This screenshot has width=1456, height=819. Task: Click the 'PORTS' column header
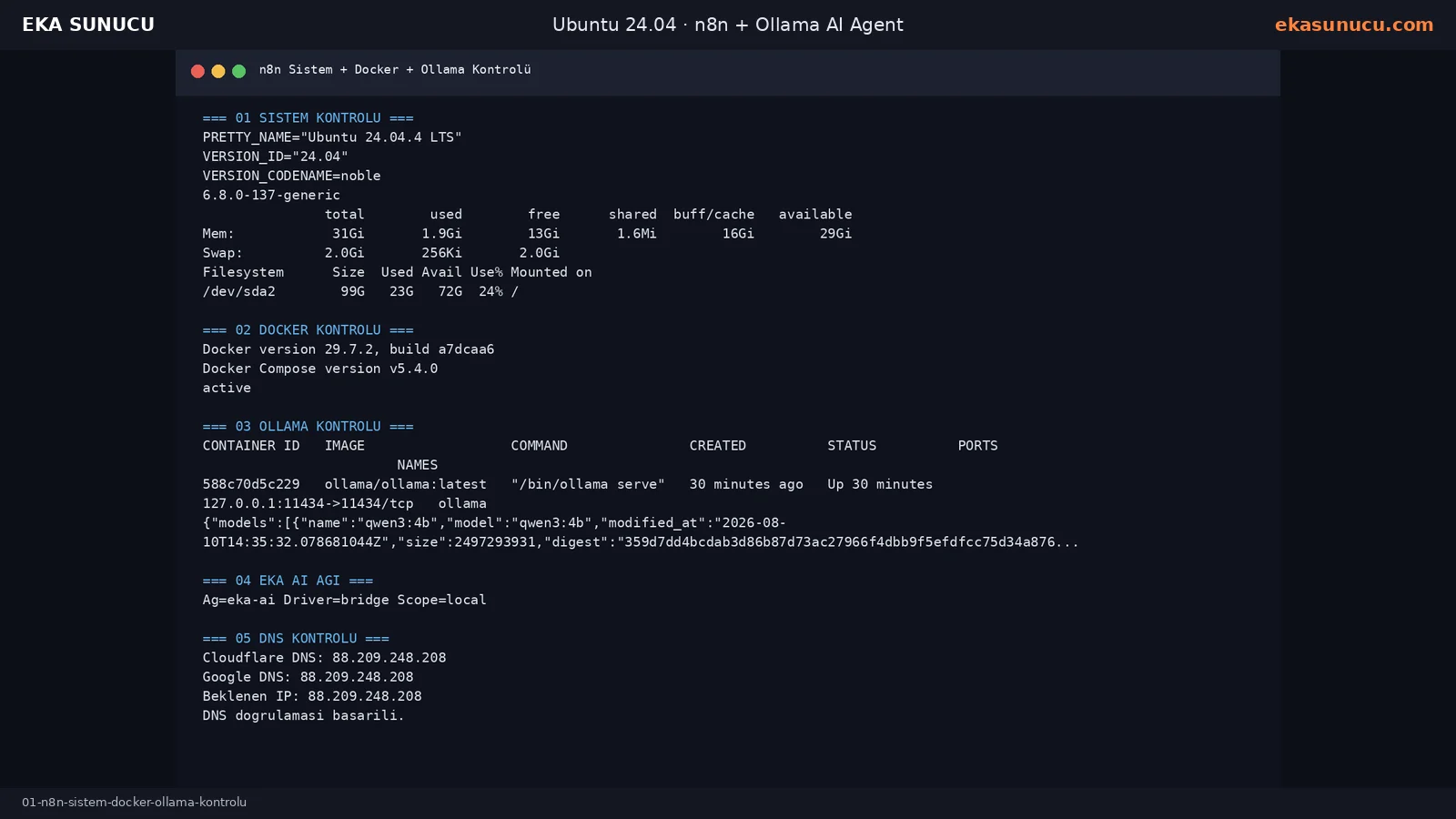[x=977, y=446]
